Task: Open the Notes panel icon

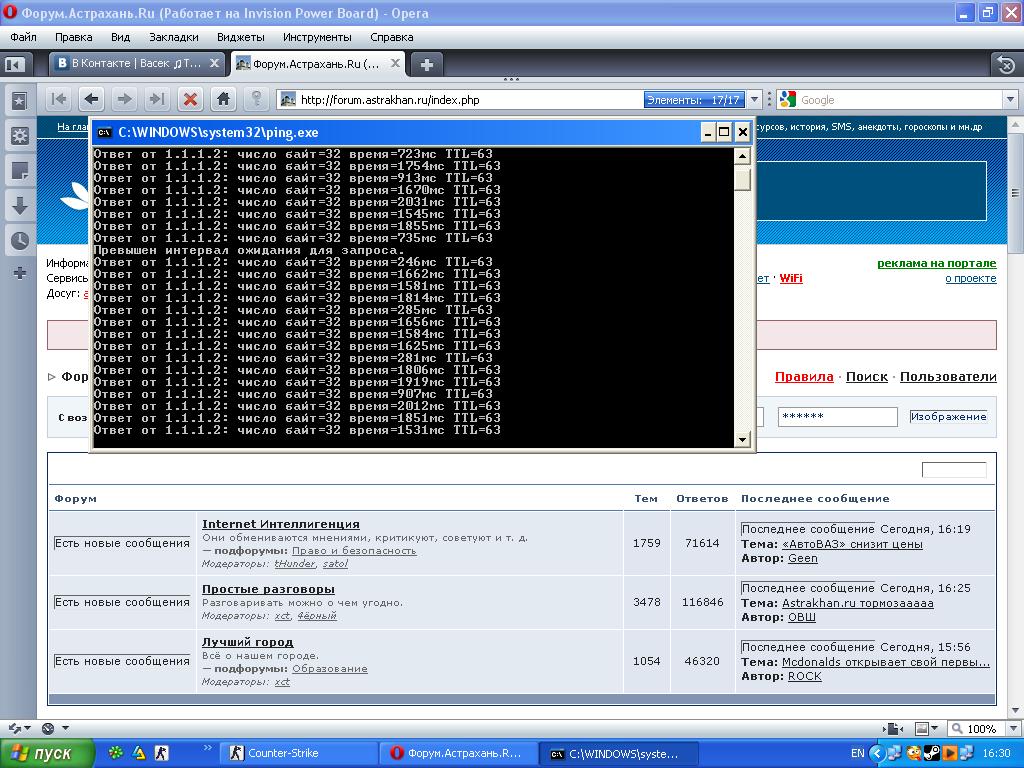Action: [20, 170]
